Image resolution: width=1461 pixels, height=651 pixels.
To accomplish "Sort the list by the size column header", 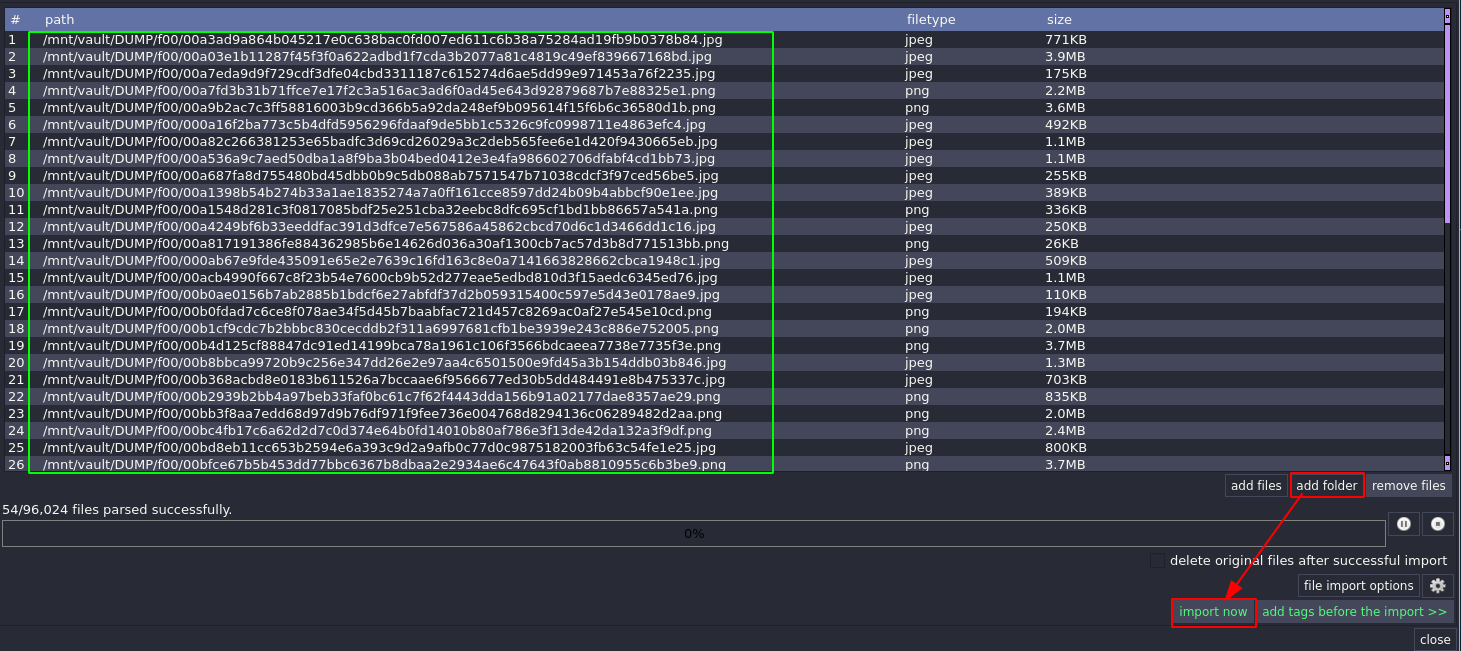I will point(1240,19).
